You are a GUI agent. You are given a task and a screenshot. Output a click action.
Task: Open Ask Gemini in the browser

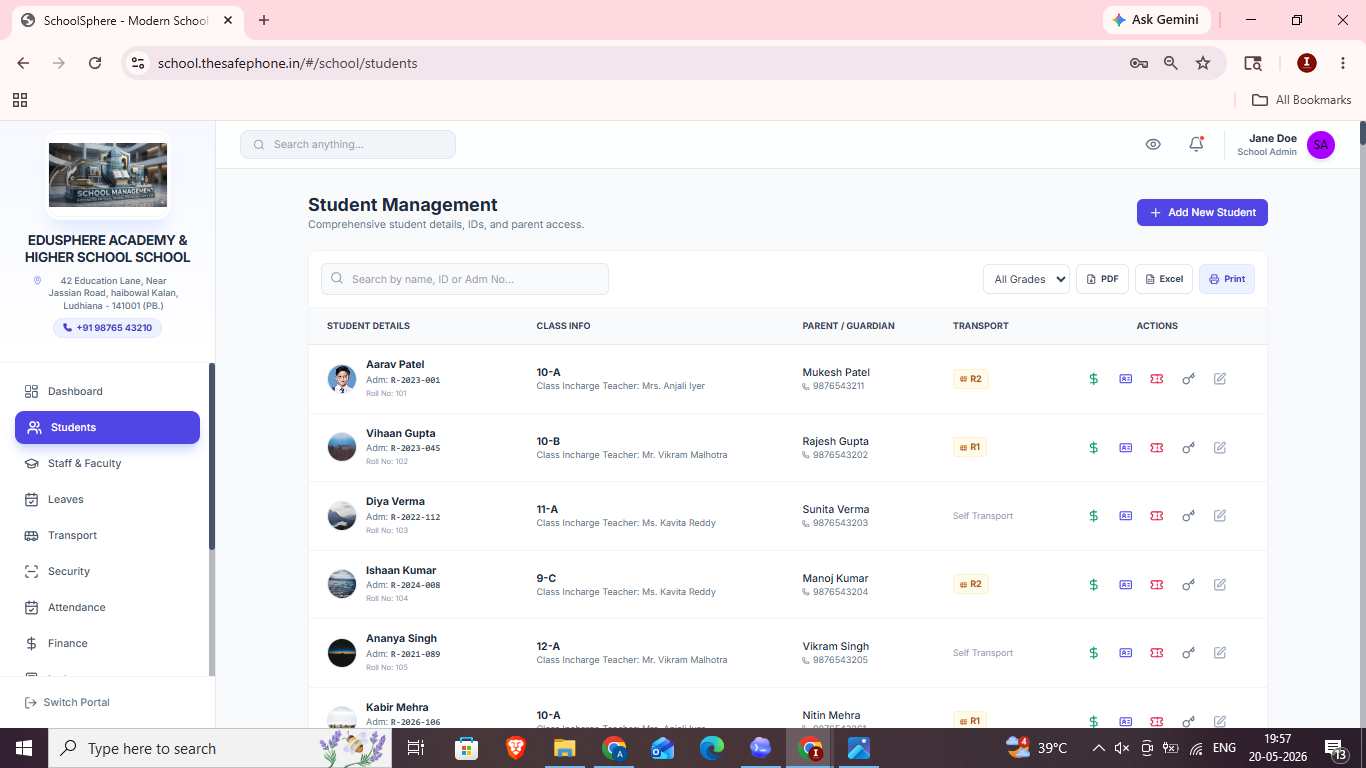click(x=1157, y=20)
